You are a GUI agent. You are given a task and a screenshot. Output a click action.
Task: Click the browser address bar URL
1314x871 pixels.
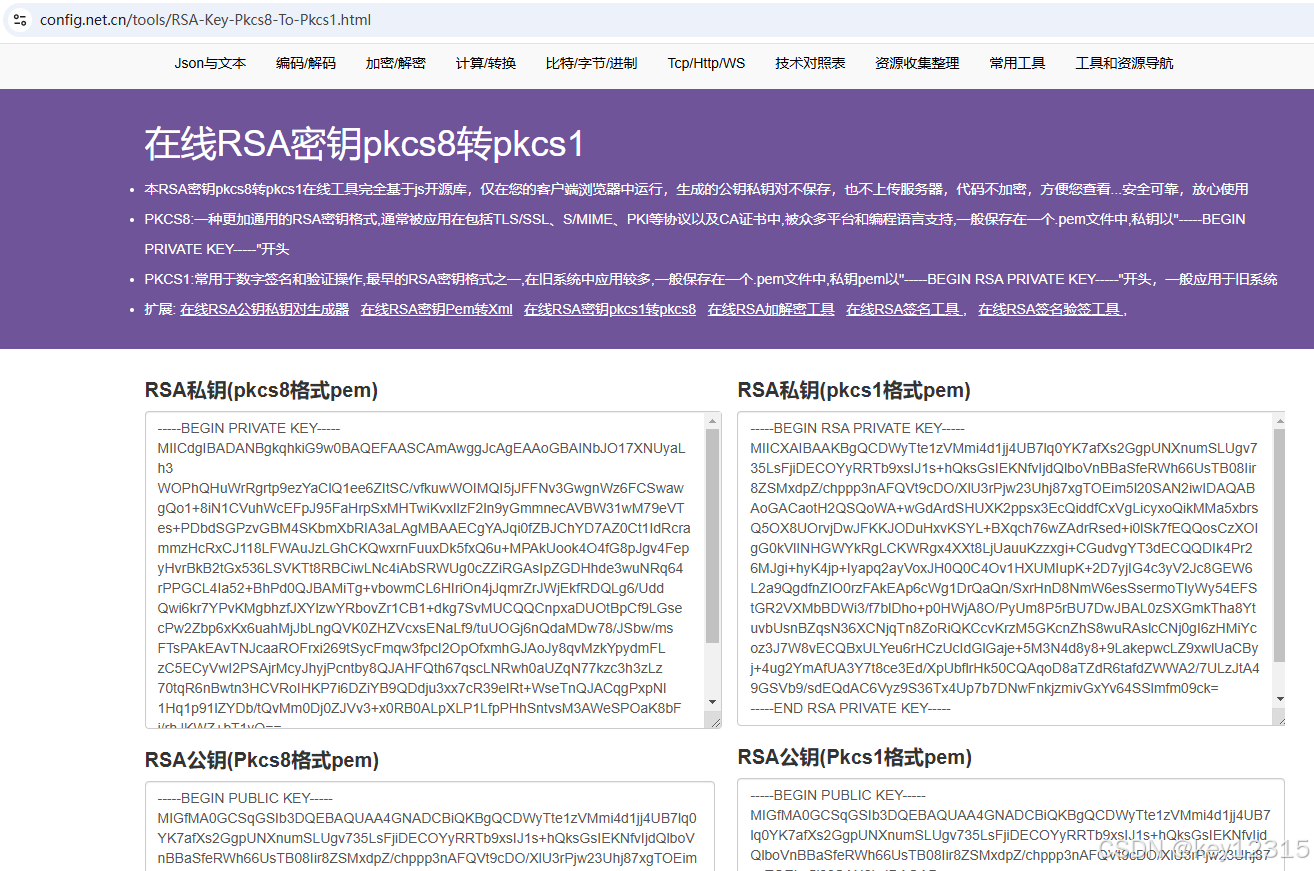200,19
